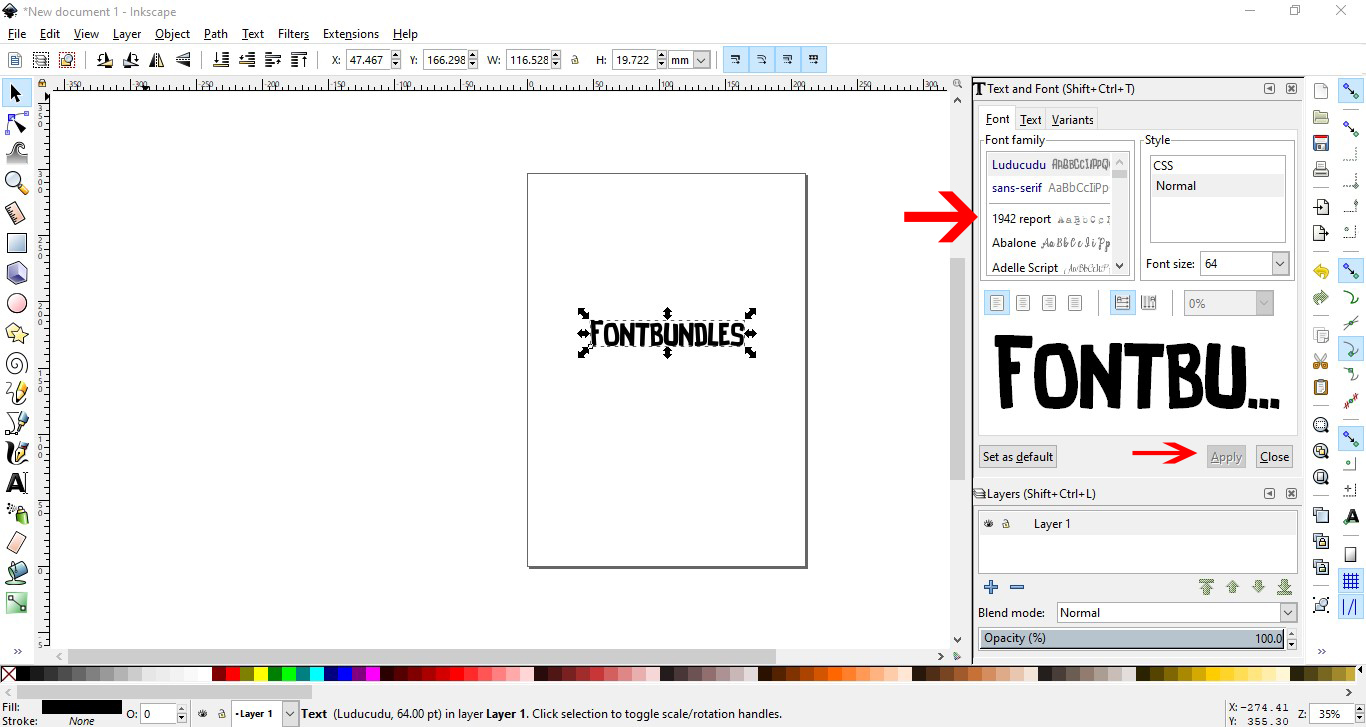This screenshot has height=727, width=1366.
Task: Open the Path menu
Action: (x=216, y=34)
